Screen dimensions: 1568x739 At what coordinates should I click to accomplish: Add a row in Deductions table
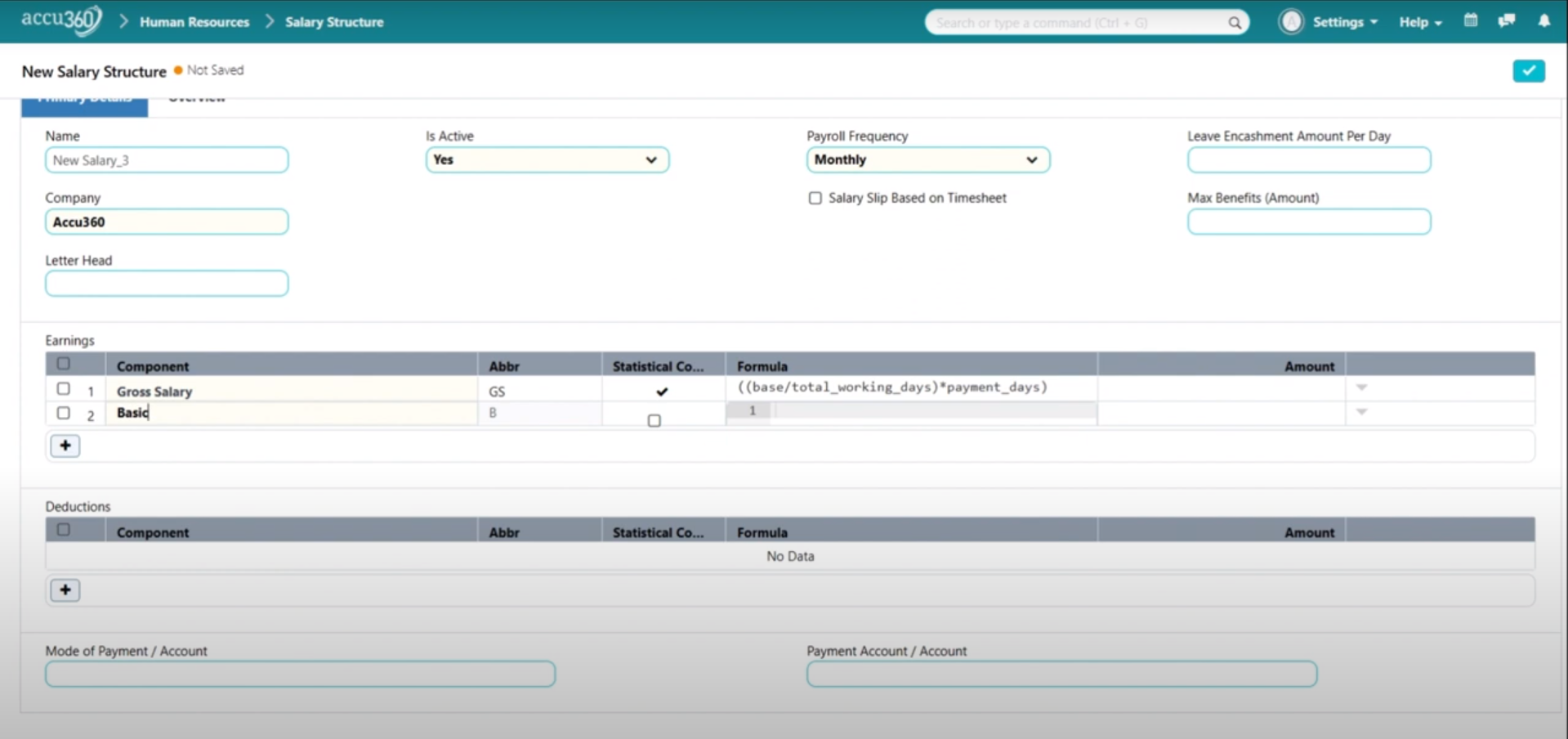(65, 590)
